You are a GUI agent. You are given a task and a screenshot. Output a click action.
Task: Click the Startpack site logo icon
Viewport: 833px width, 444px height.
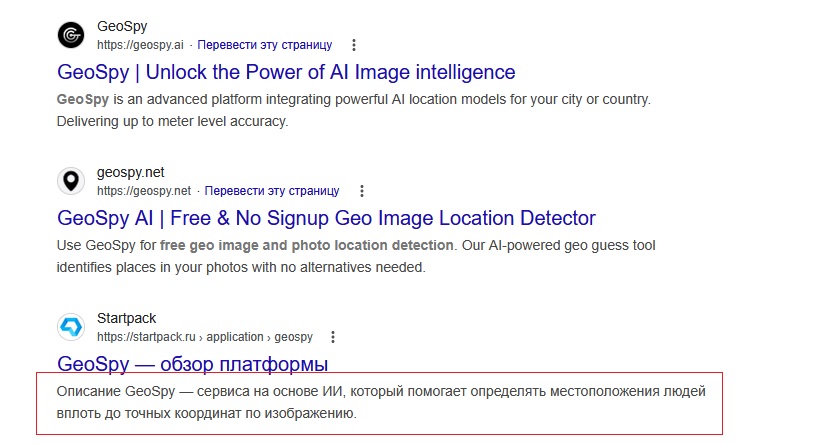[72, 327]
